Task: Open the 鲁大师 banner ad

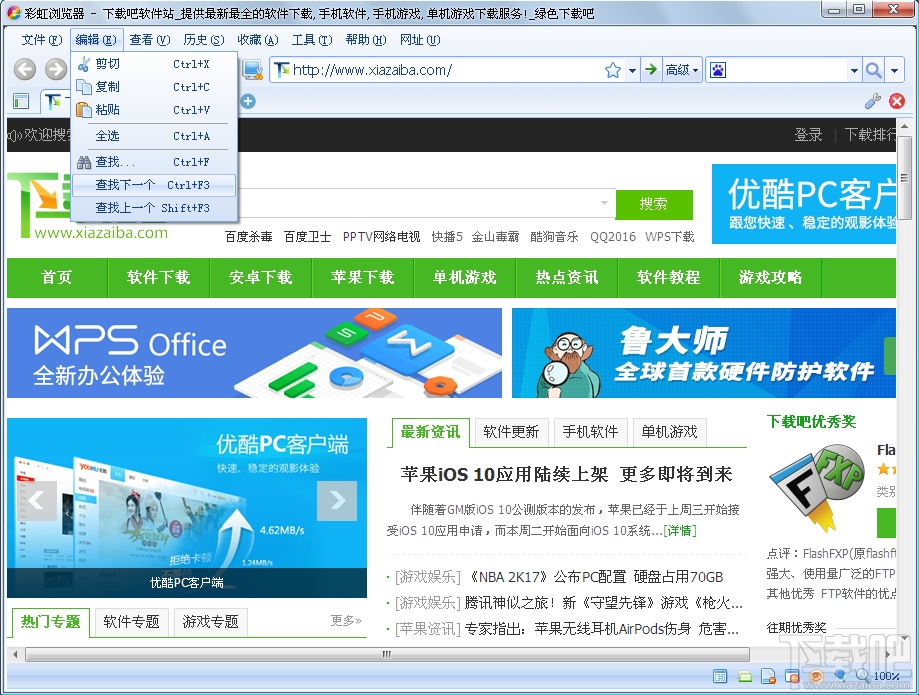Action: coord(704,353)
